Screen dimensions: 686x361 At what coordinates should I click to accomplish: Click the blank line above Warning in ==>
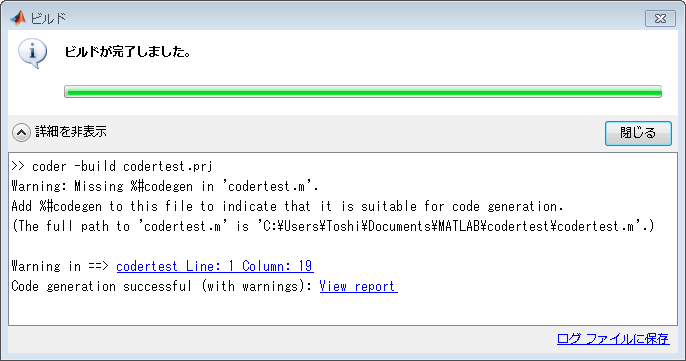[343, 246]
